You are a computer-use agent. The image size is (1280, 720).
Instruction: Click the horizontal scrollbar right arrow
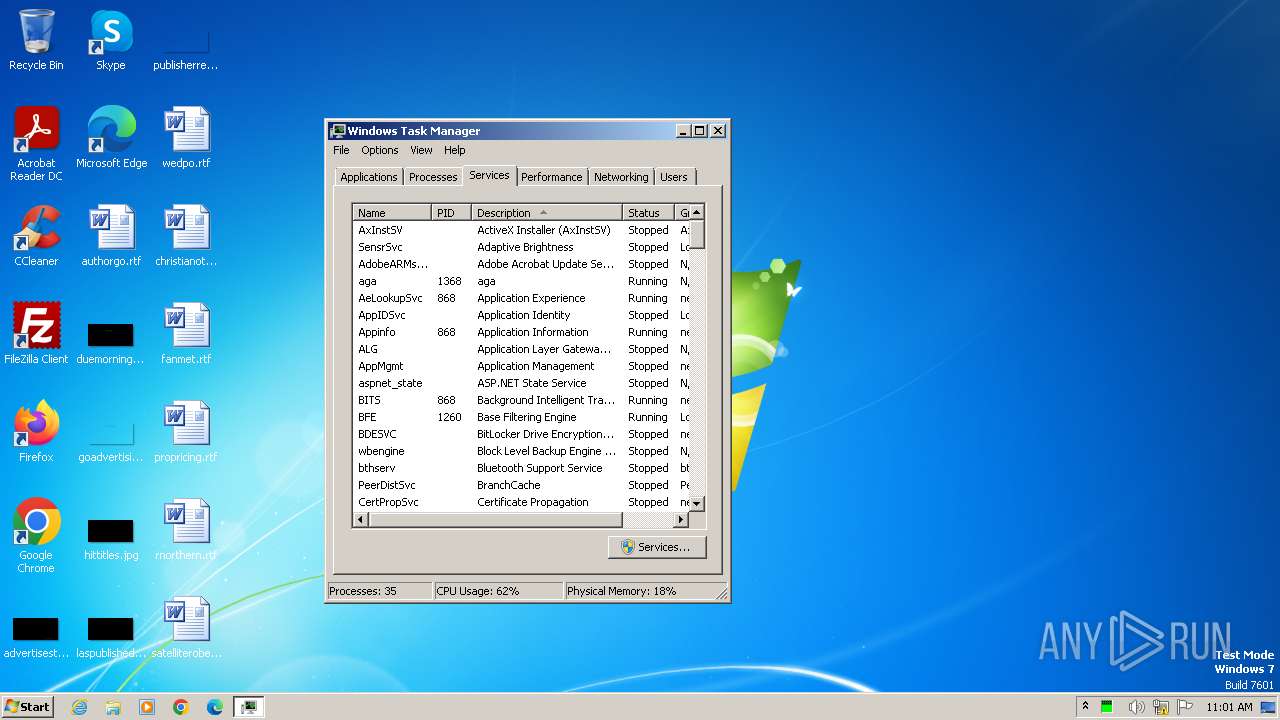[681, 520]
